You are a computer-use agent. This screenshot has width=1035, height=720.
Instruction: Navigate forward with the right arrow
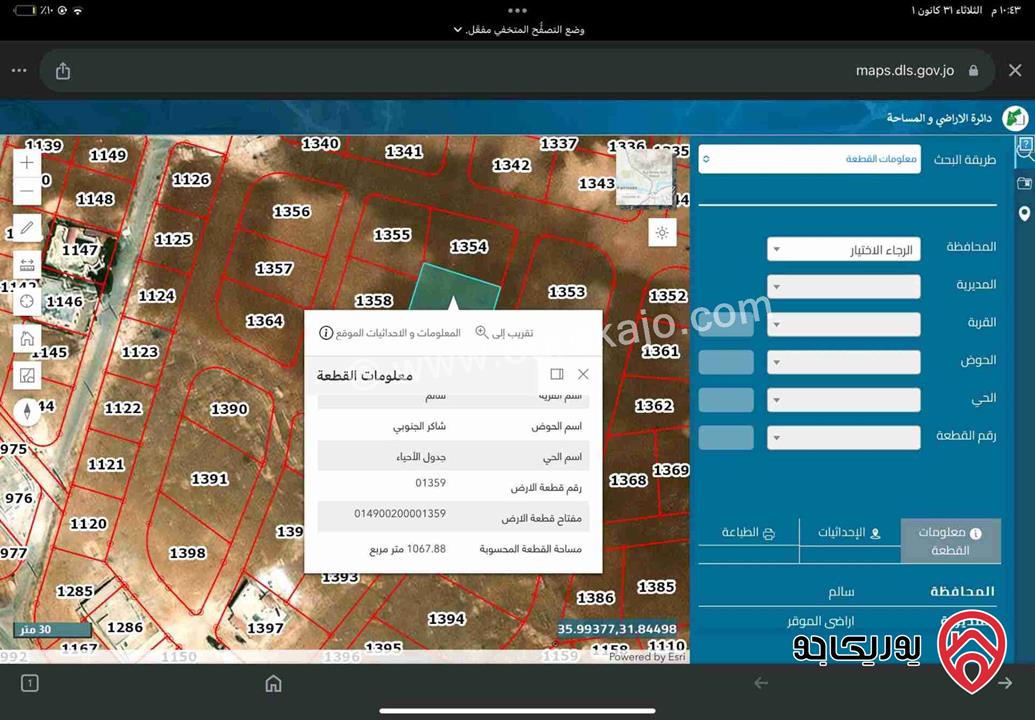[1005, 683]
